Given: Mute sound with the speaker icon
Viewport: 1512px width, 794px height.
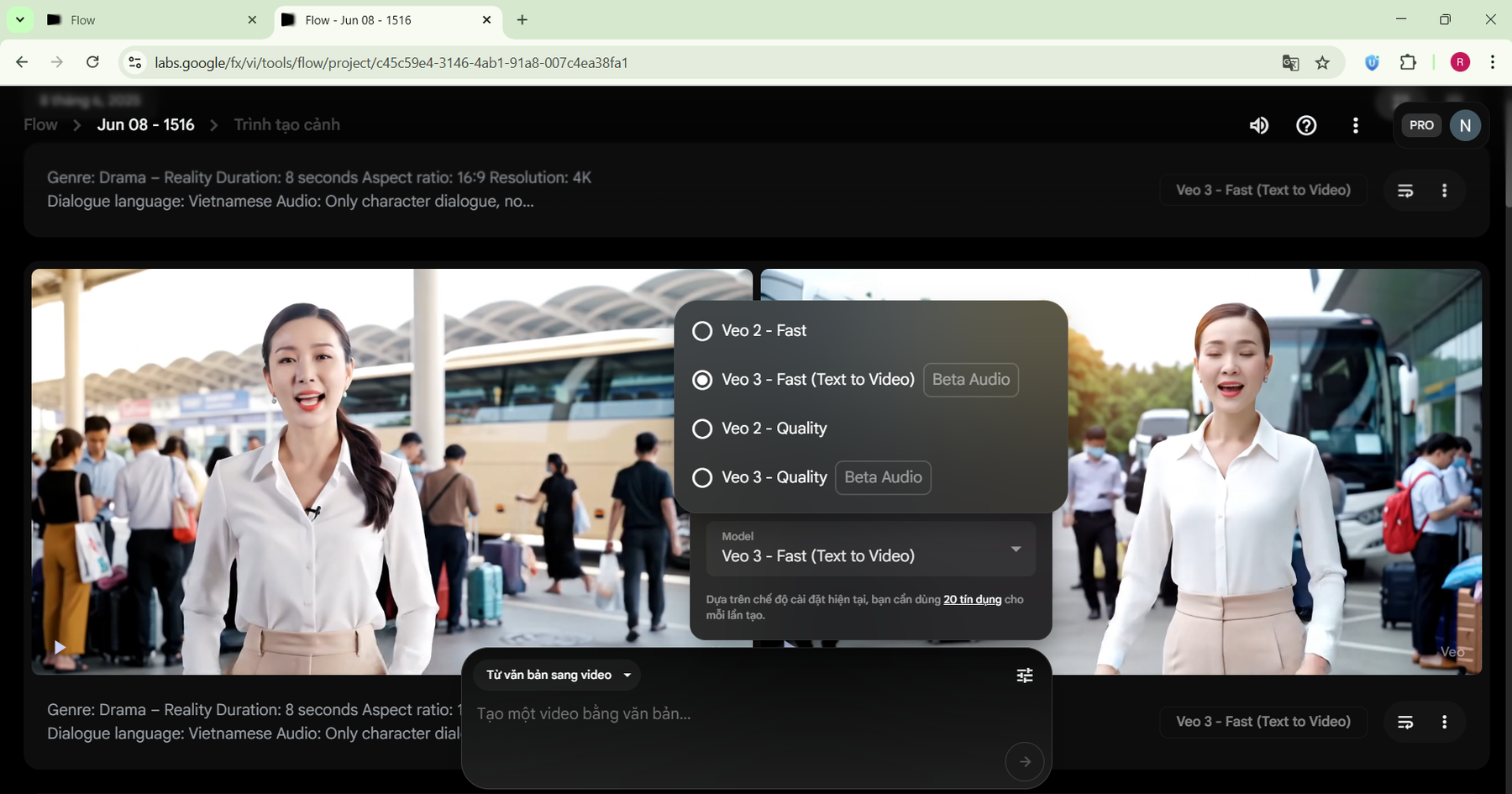Looking at the screenshot, I should (1258, 125).
